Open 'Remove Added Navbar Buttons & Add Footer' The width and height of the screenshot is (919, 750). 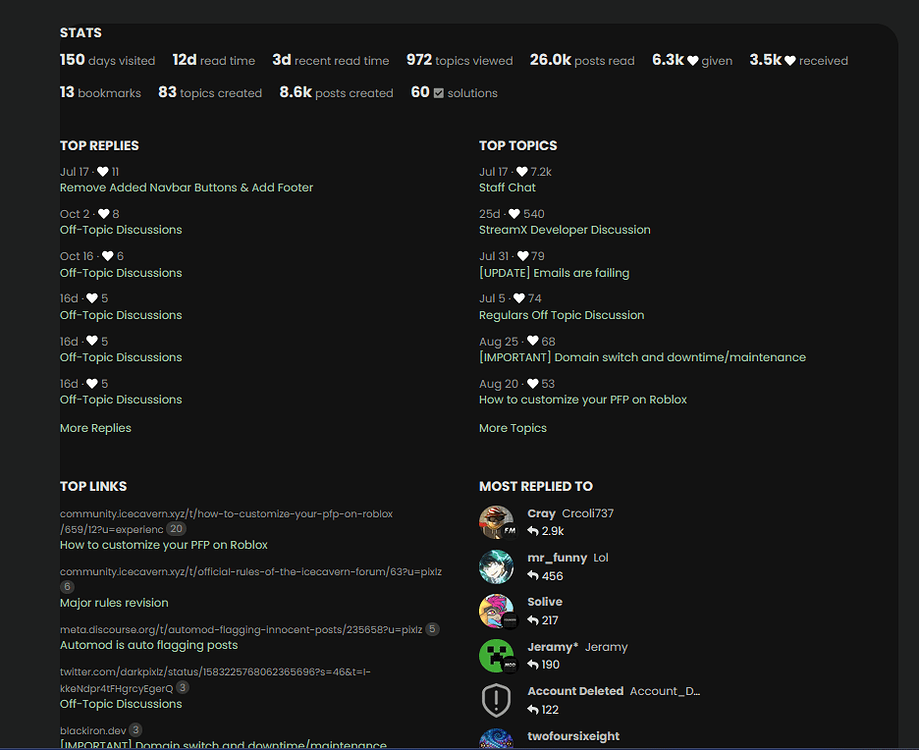tap(186, 188)
